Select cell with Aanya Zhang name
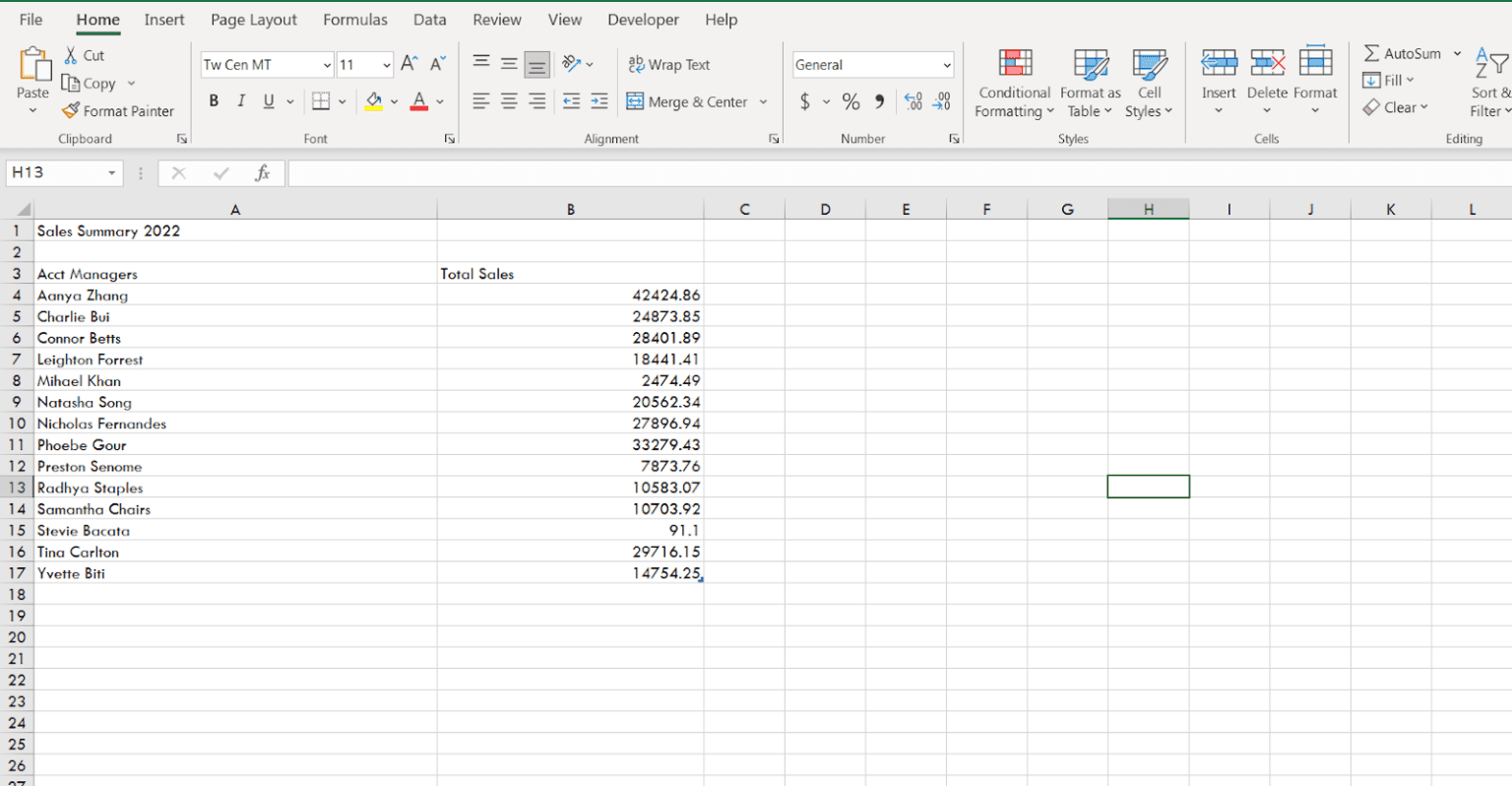Screen dimensions: 1512x786 [x=83, y=295]
